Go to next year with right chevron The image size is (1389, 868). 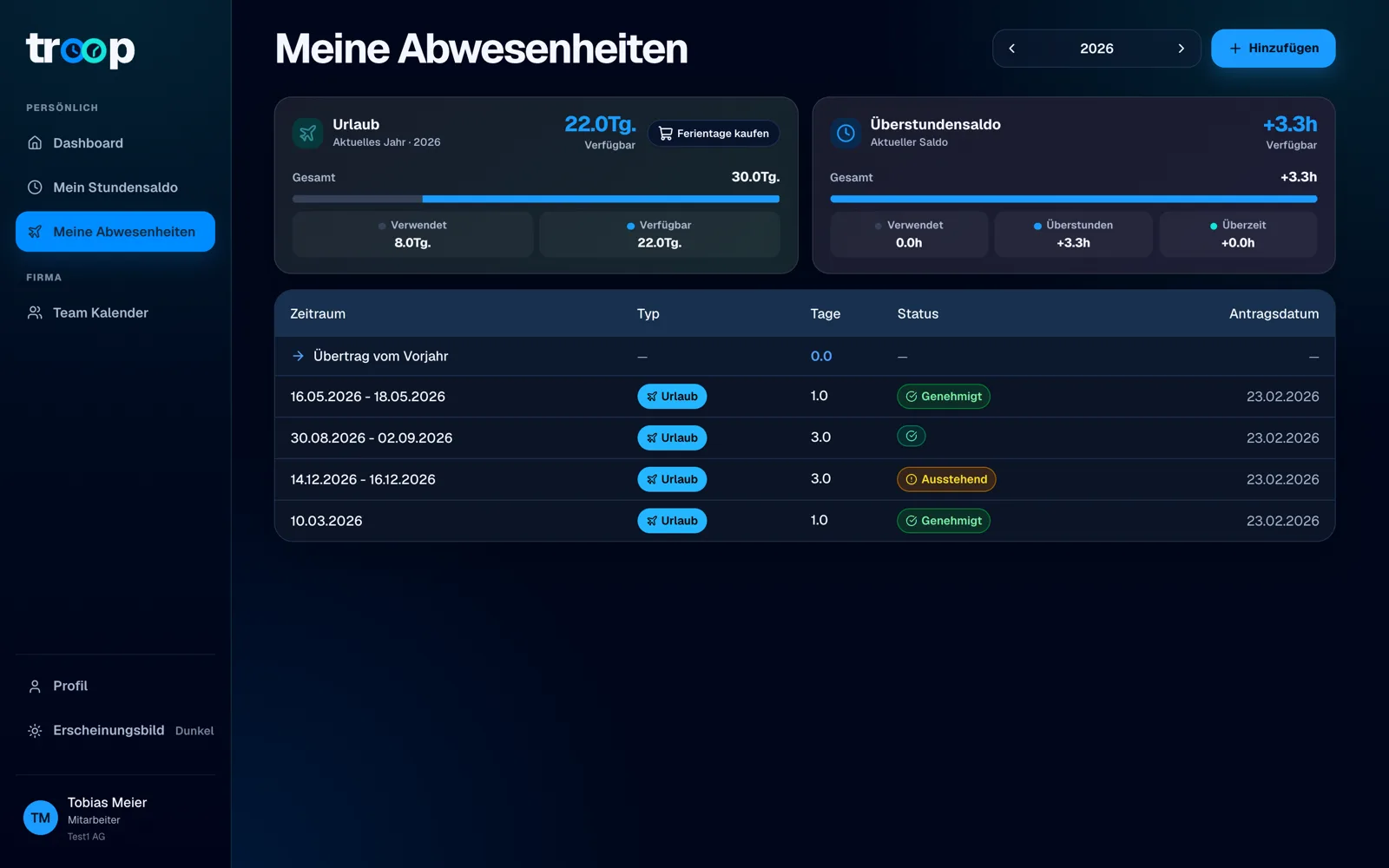(x=1181, y=49)
